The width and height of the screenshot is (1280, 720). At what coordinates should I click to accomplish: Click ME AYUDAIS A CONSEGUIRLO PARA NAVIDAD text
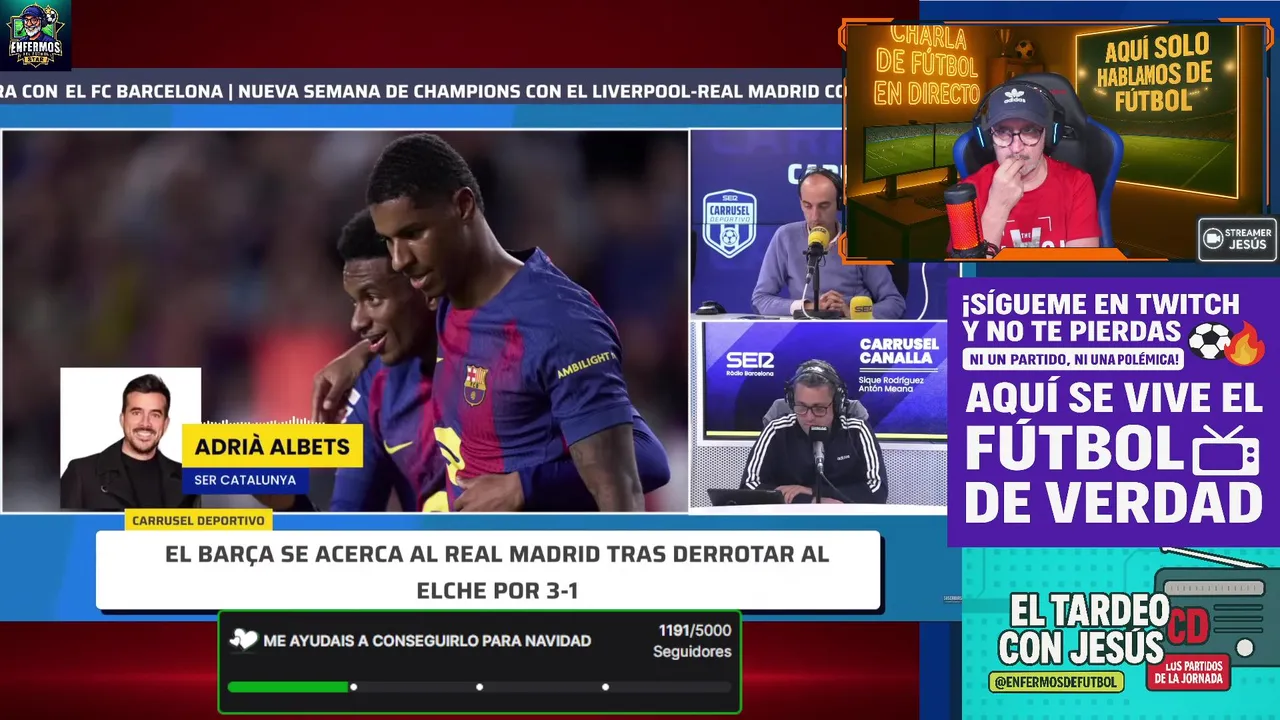(427, 641)
